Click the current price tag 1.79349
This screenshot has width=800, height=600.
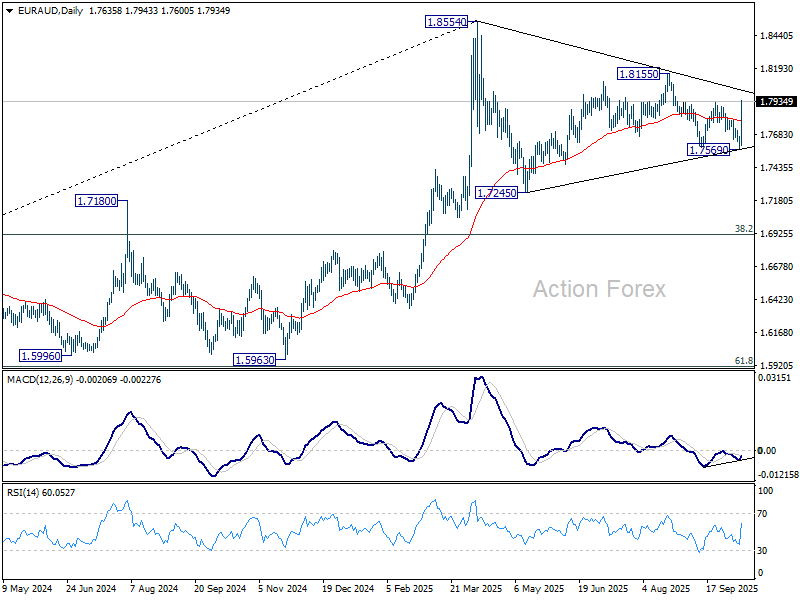tap(777, 102)
